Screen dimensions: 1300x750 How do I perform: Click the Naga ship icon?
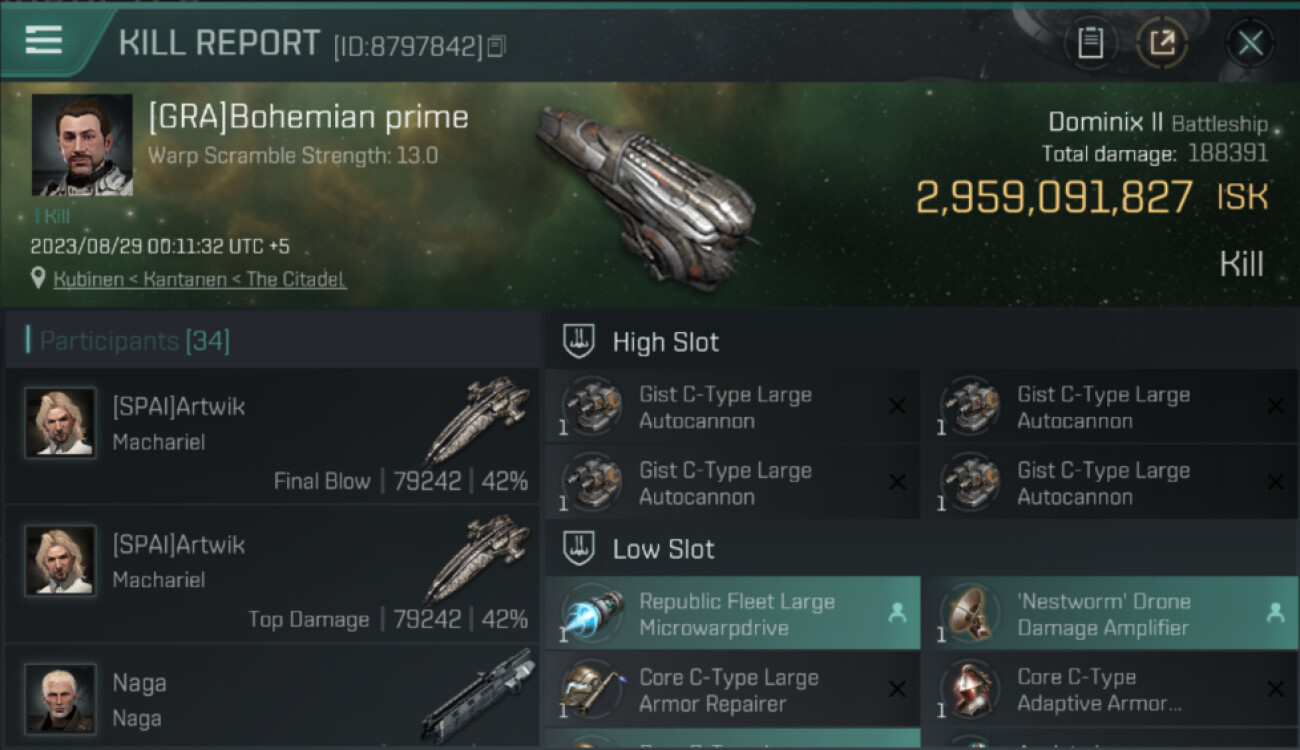[478, 695]
